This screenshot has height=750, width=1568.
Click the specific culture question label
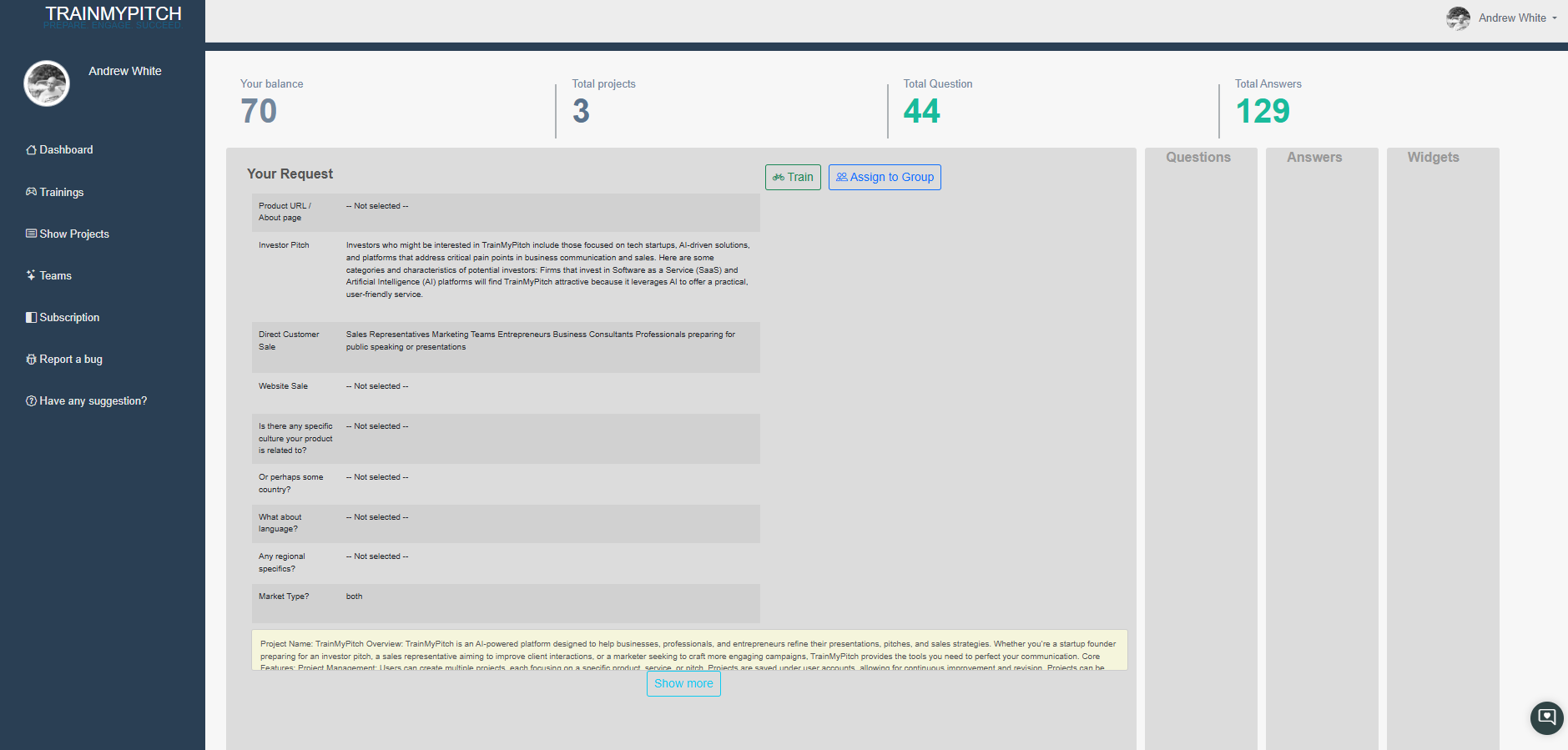click(x=295, y=438)
